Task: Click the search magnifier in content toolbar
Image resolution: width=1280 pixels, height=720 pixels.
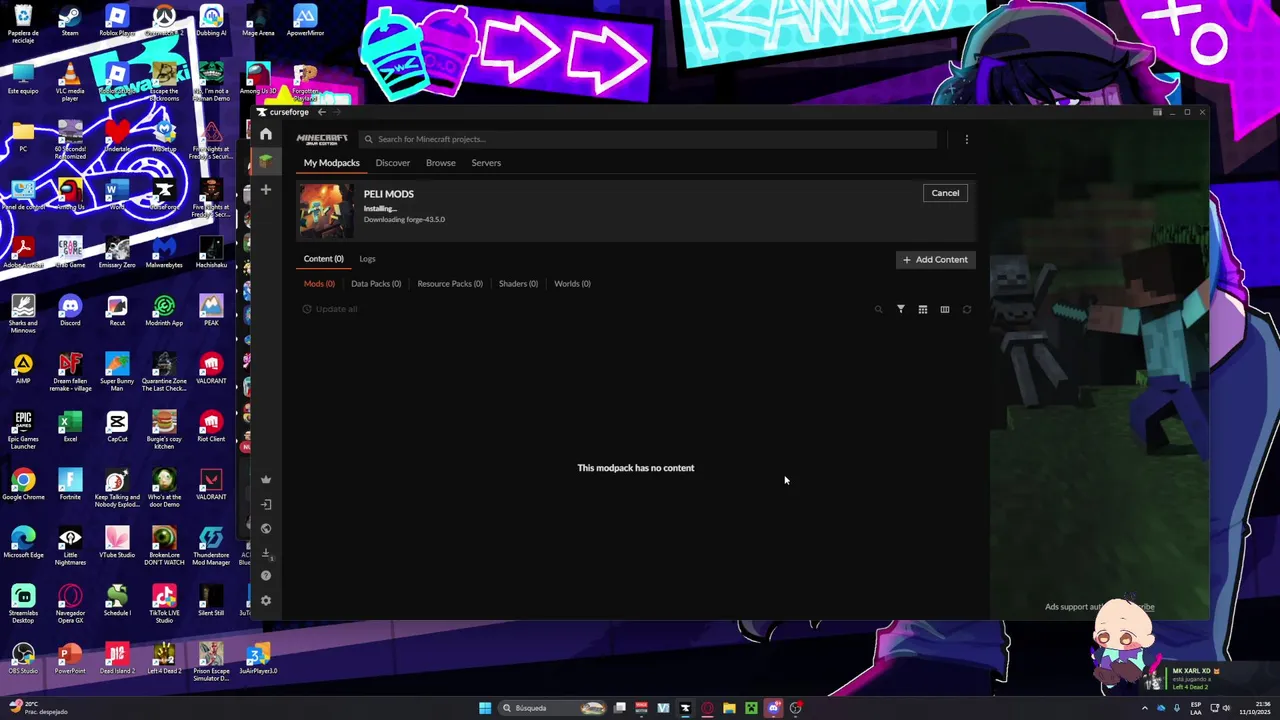Action: [879, 309]
